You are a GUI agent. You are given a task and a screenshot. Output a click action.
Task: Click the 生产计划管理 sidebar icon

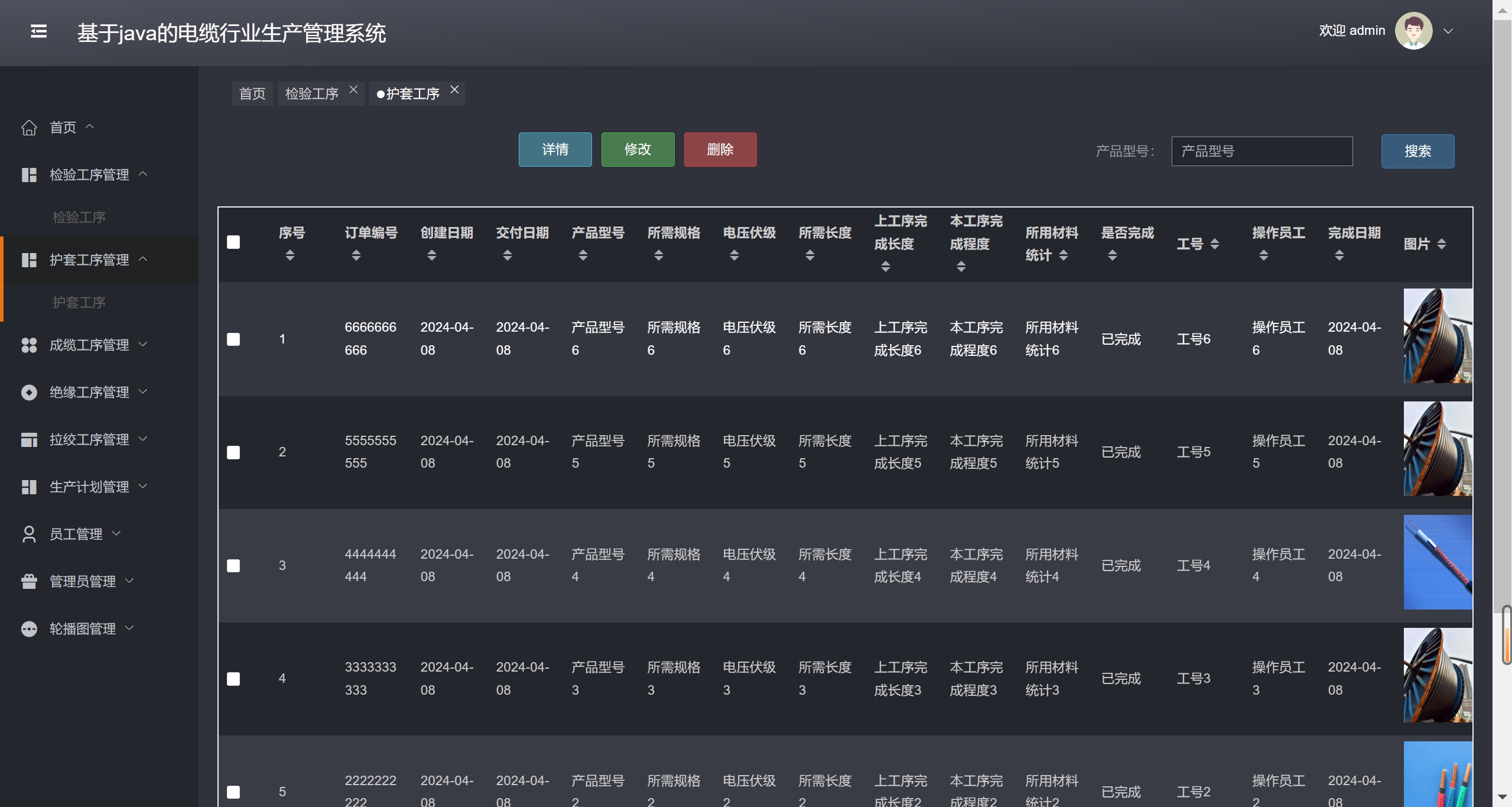pyautogui.click(x=29, y=487)
